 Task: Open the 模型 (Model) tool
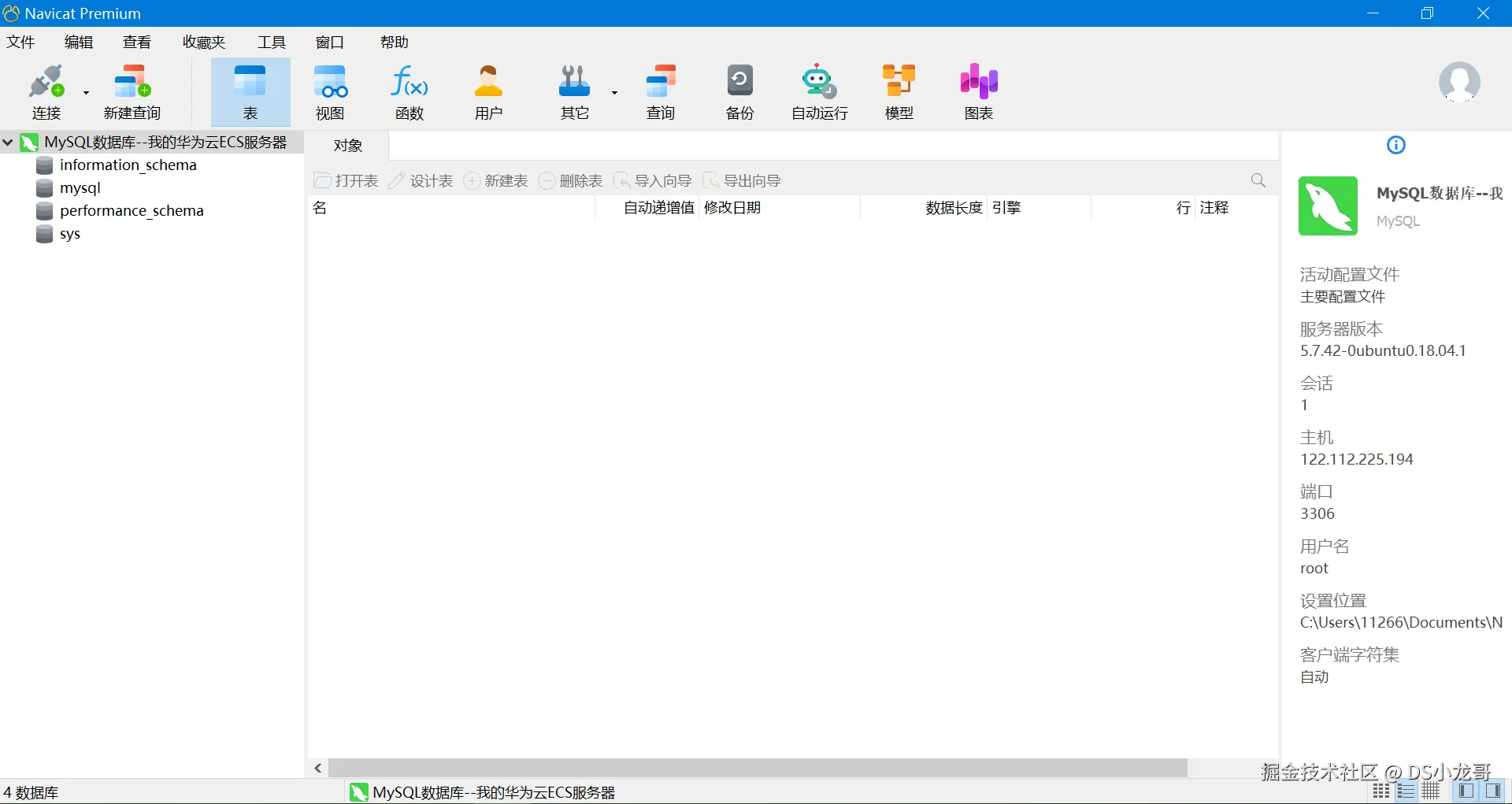click(x=899, y=92)
